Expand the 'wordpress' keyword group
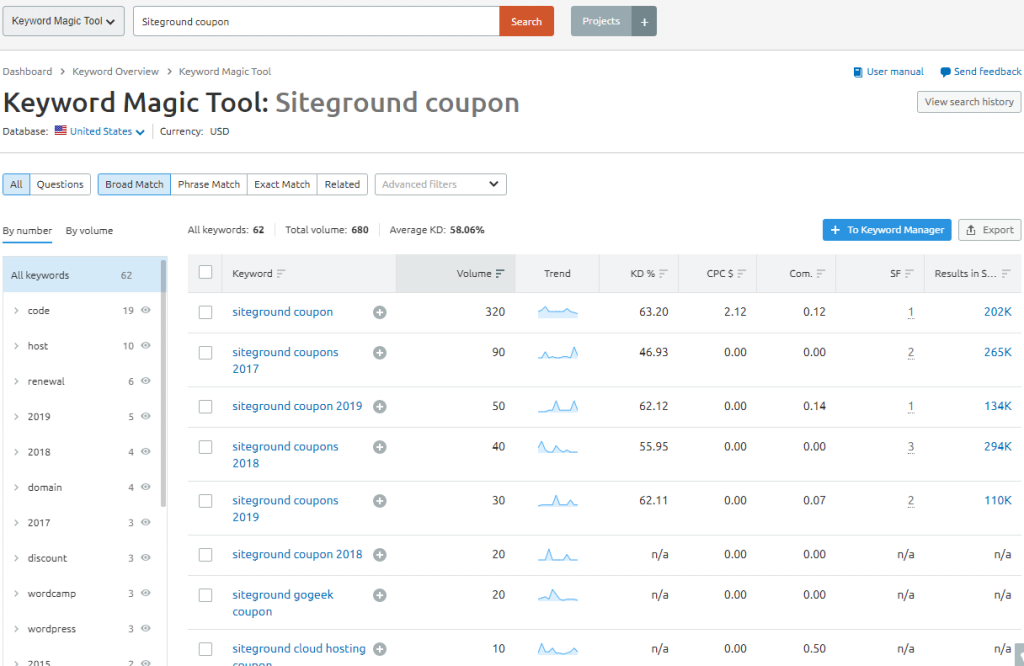The image size is (1024, 666). point(16,629)
